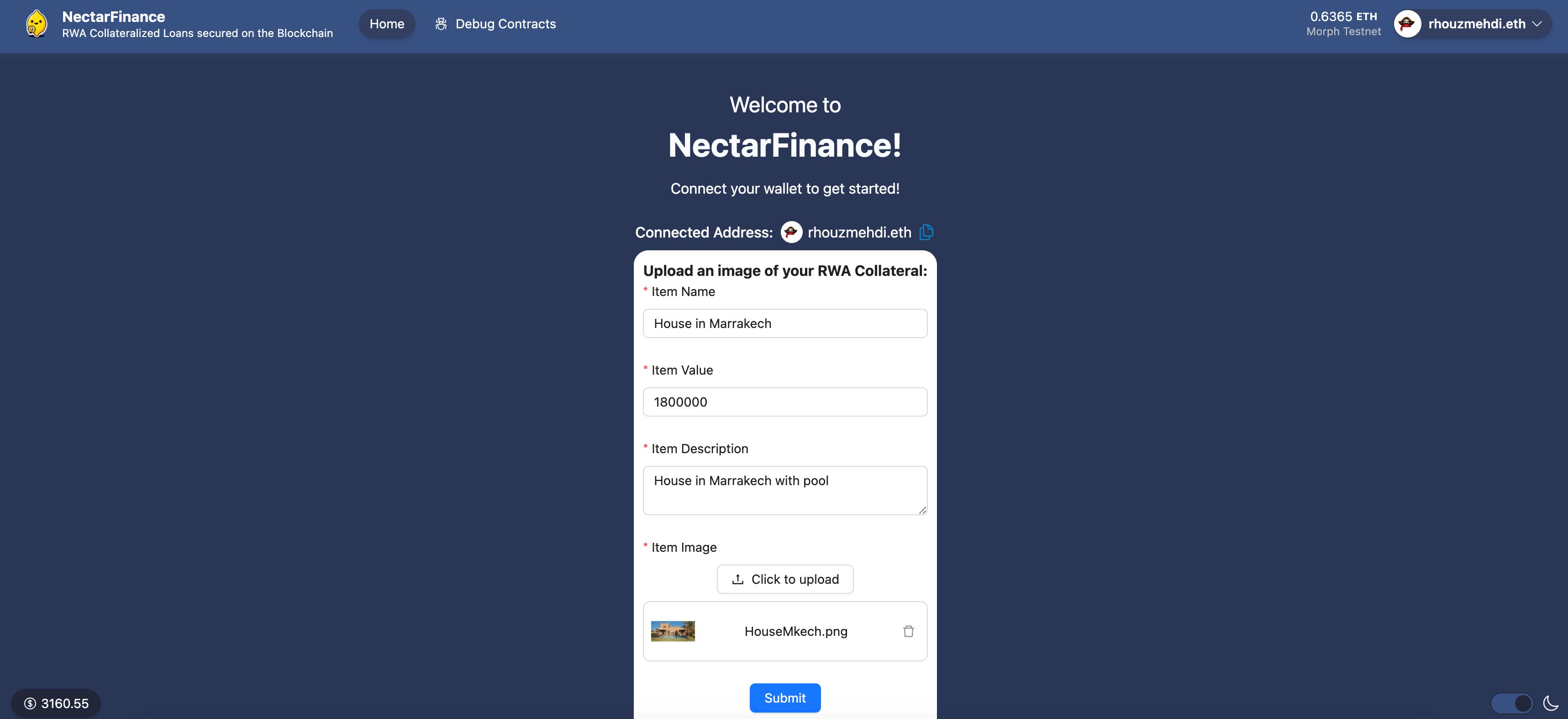The image size is (1568, 719).
Task: Click the Item Name input field
Action: tap(784, 323)
